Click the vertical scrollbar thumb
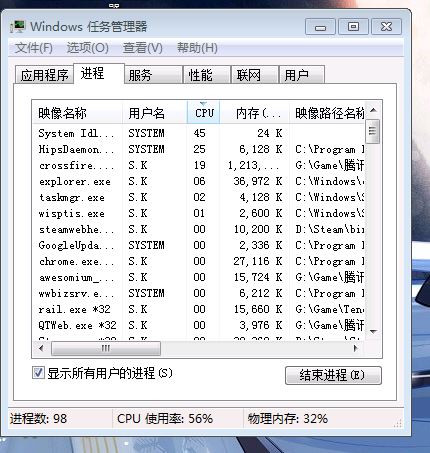430x453 pixels. [x=373, y=131]
